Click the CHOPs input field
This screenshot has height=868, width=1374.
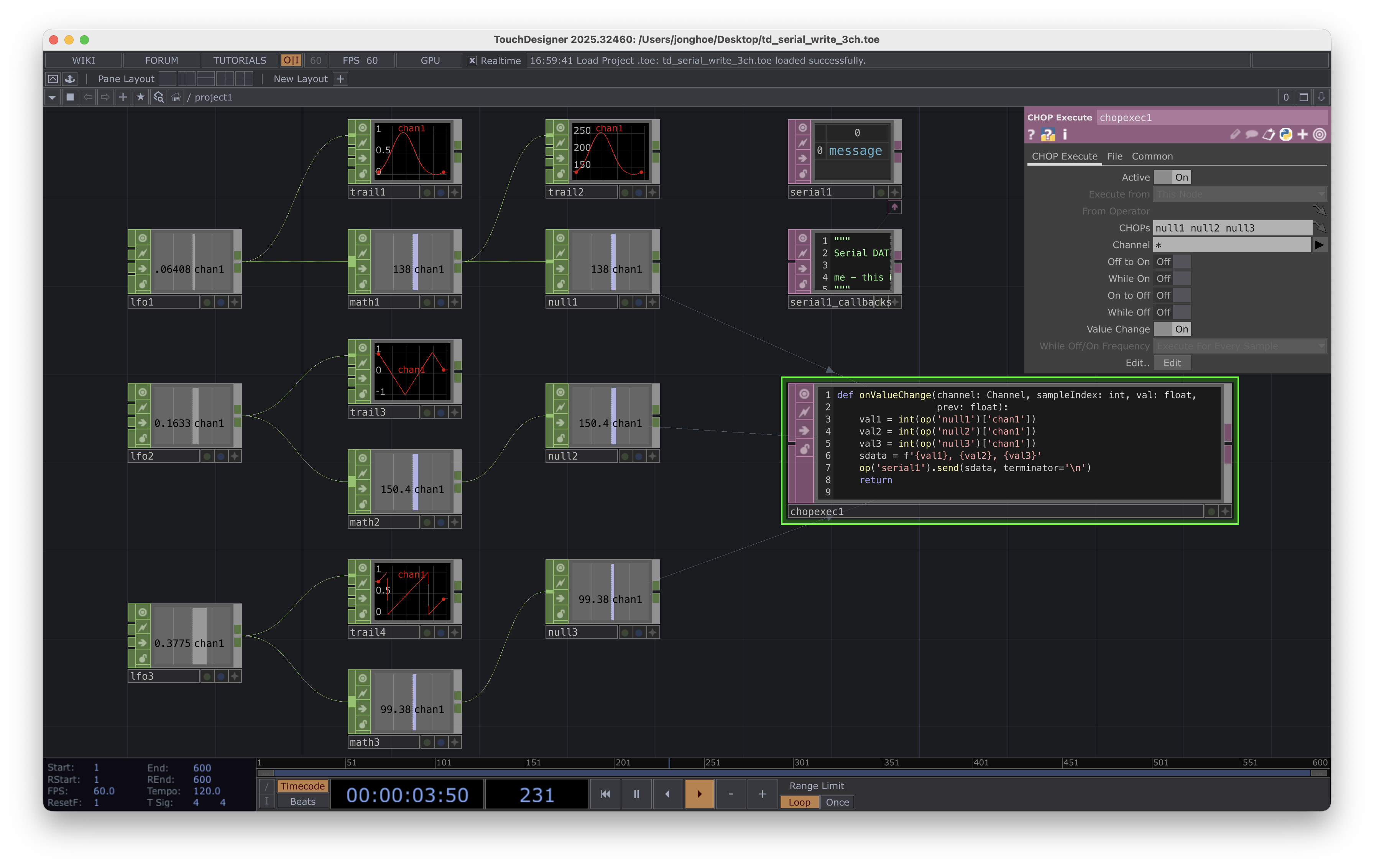pyautogui.click(x=1233, y=228)
